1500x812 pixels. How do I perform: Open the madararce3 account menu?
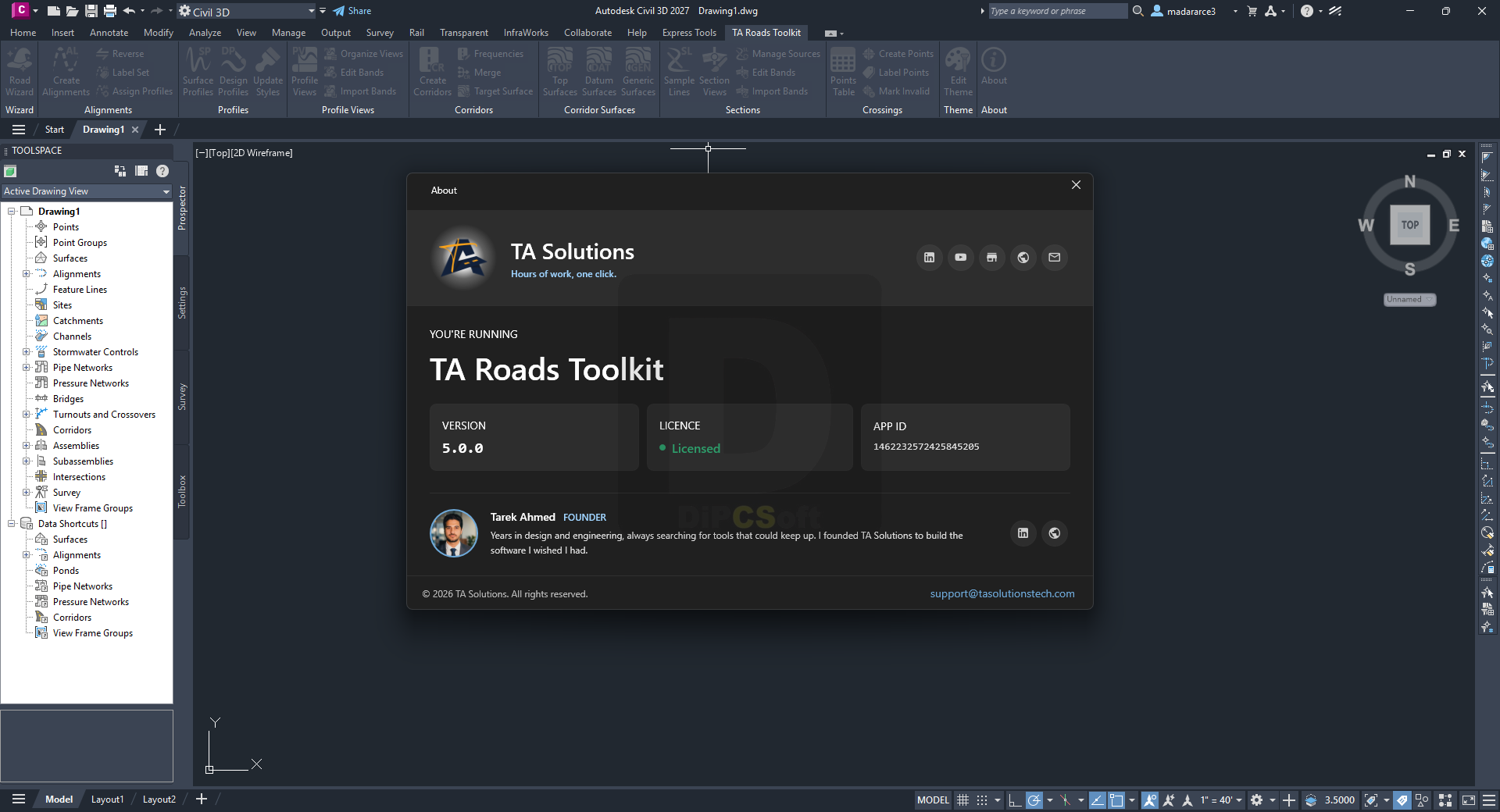tap(1194, 11)
